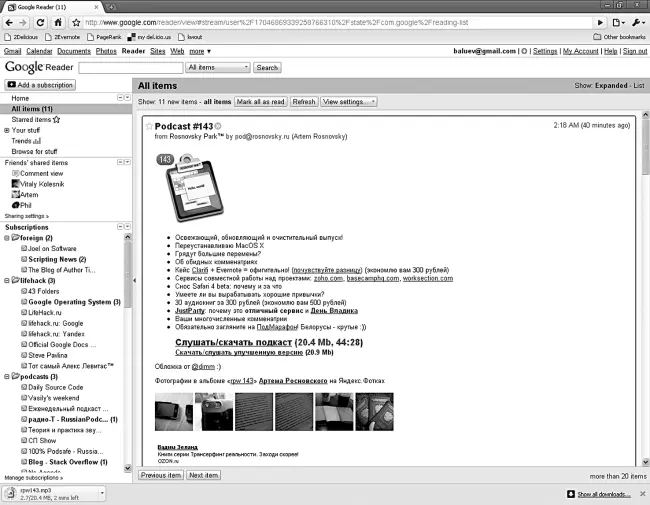Open the browser home page icon
The image size is (650, 505).
coord(58,22)
